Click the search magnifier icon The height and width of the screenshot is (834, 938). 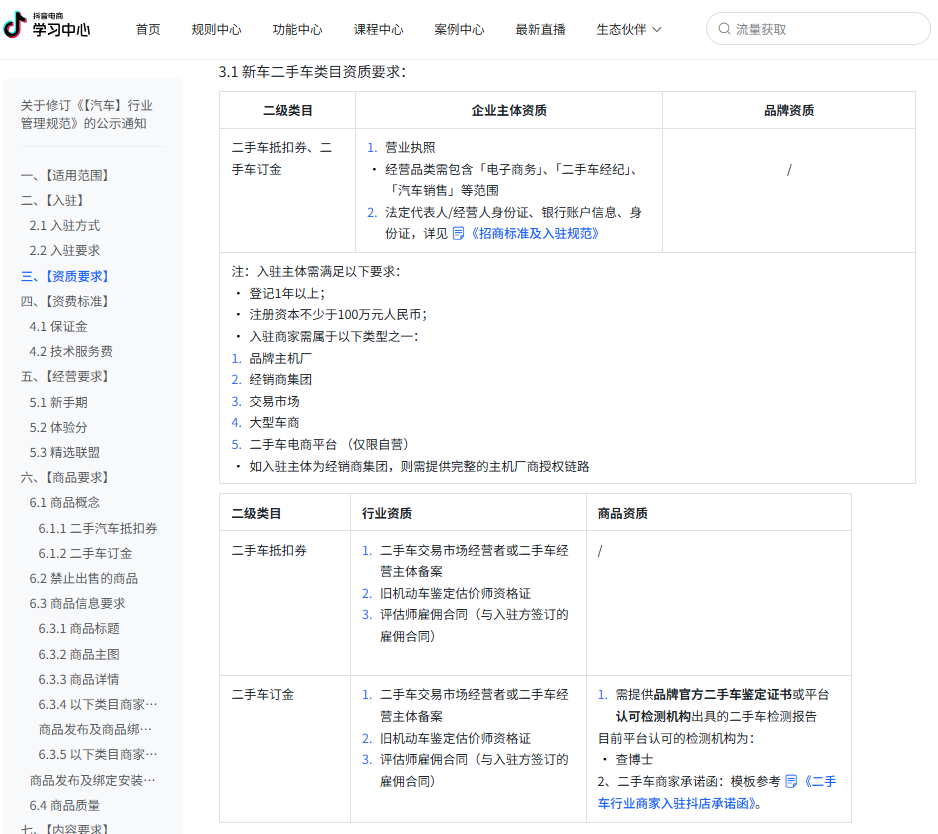pos(721,29)
